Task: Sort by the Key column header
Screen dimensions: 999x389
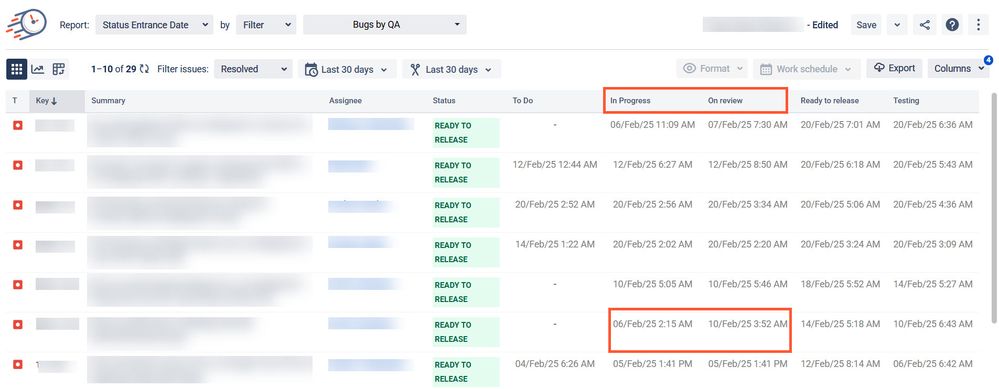Action: (x=57, y=101)
